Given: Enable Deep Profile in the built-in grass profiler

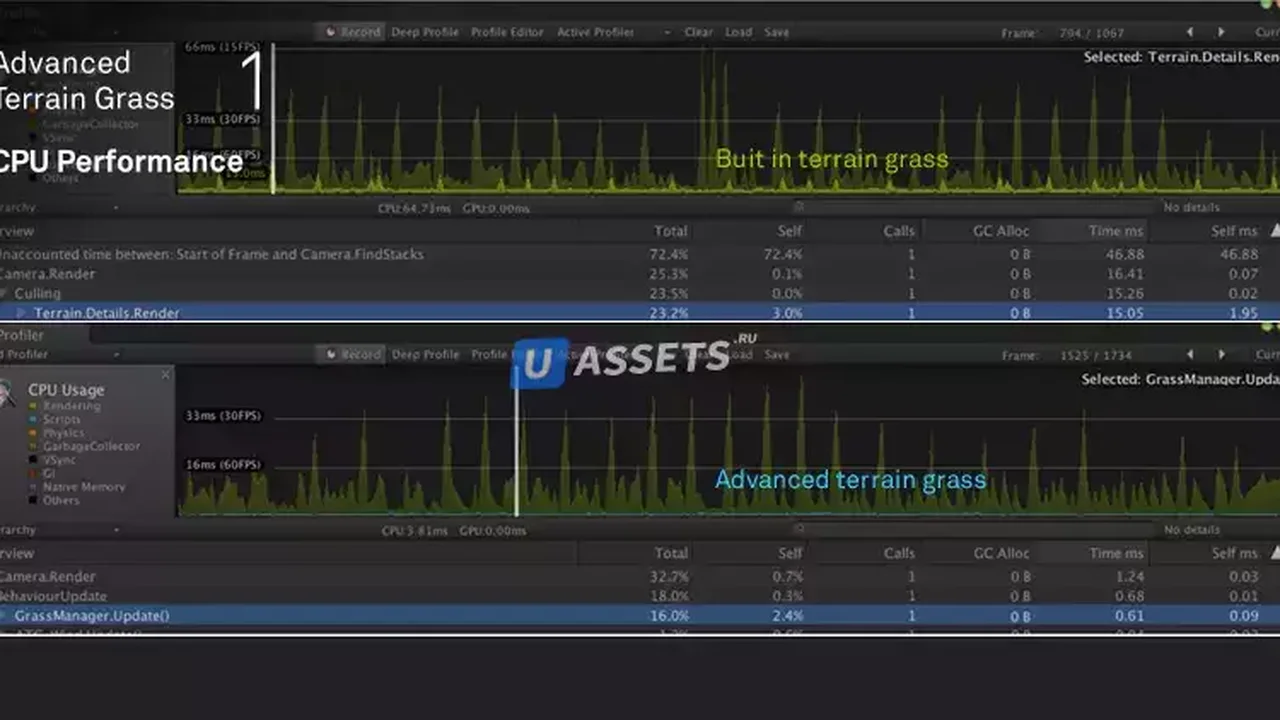Looking at the screenshot, I should point(425,32).
